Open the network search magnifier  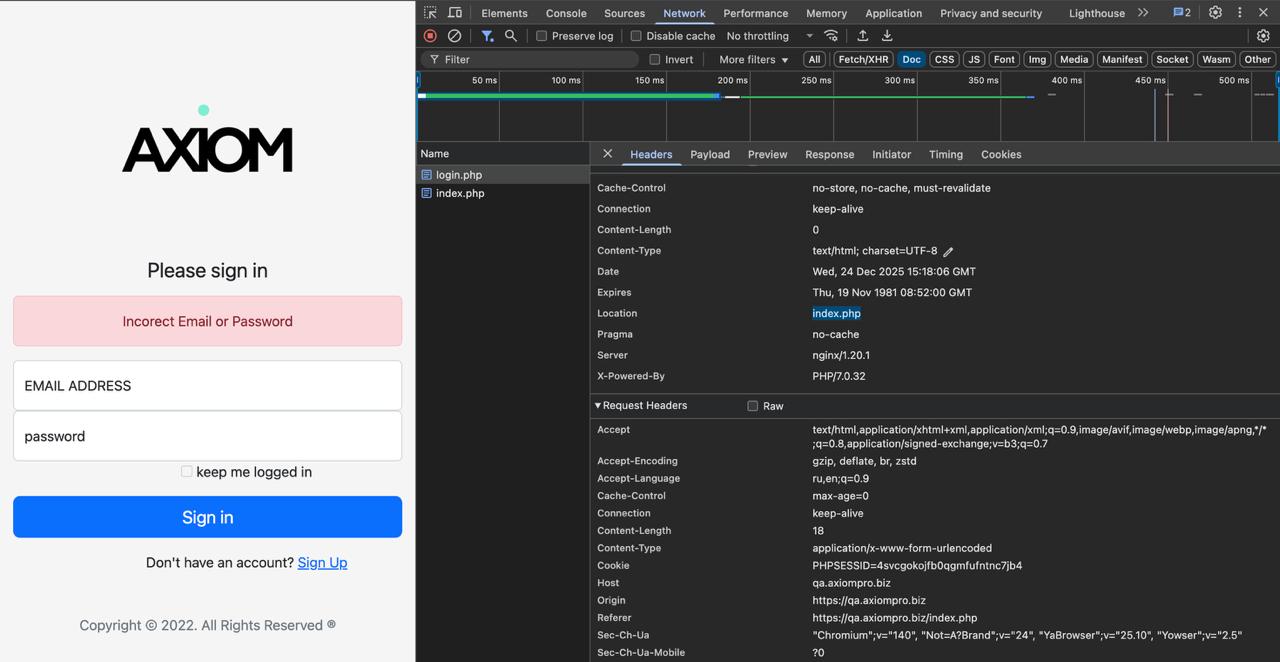tap(511, 36)
